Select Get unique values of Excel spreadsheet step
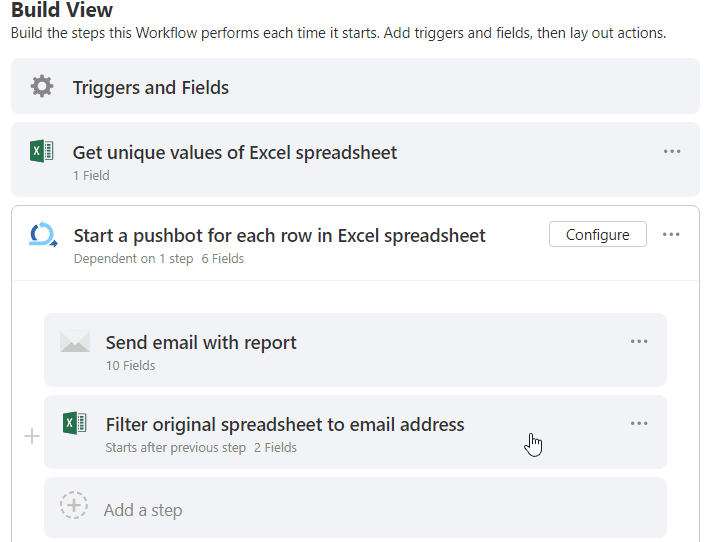Screen dimensions: 707x542 pyautogui.click(x=355, y=160)
